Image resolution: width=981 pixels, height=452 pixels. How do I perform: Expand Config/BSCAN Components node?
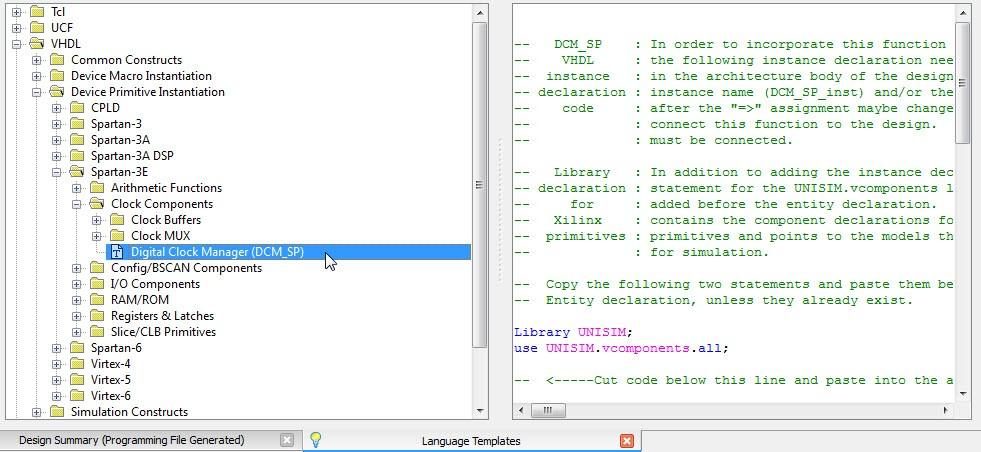pyautogui.click(x=76, y=268)
